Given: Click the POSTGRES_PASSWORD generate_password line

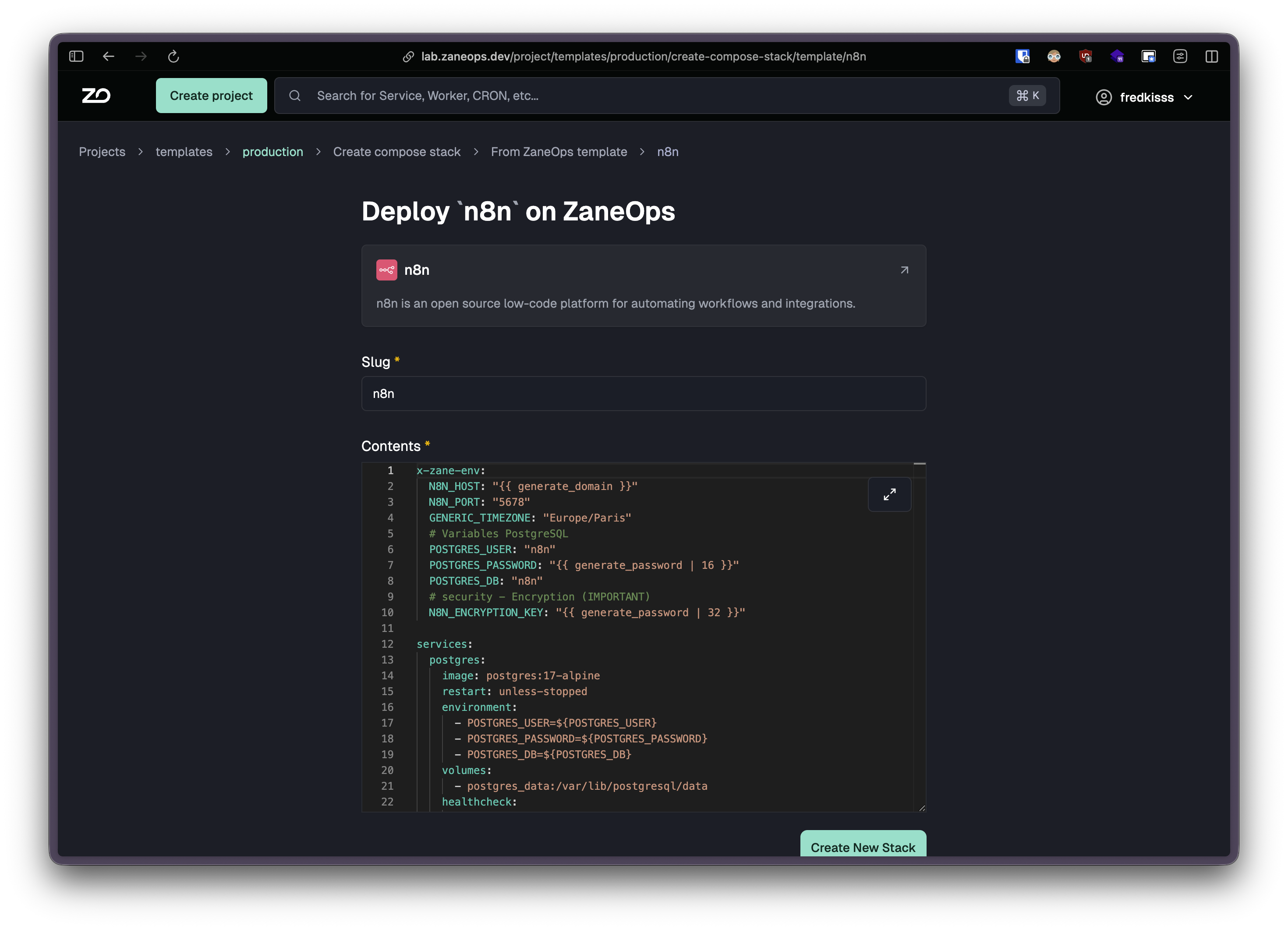Looking at the screenshot, I should tap(584, 565).
